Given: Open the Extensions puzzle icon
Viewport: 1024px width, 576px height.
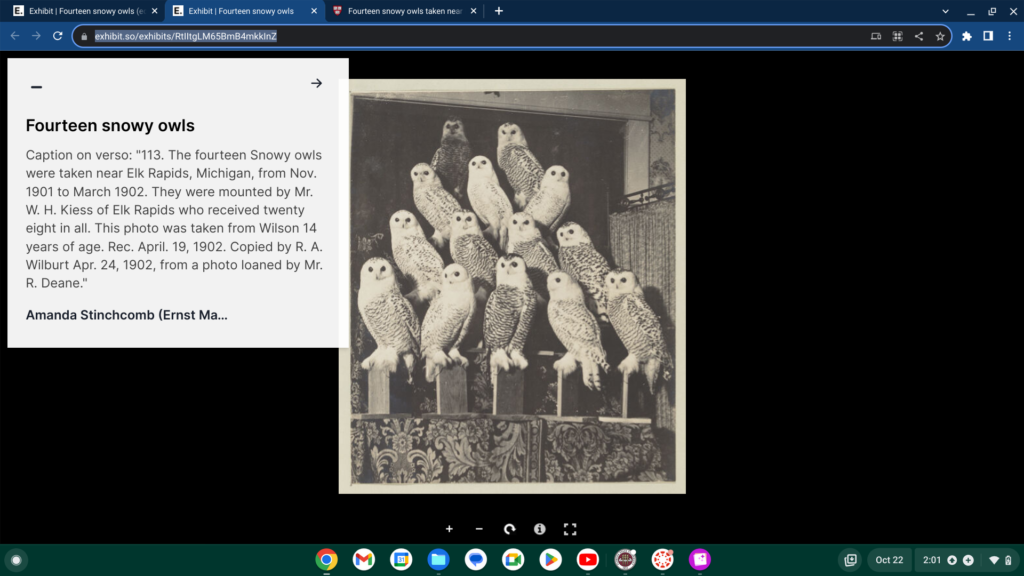Looking at the screenshot, I should 967,37.
